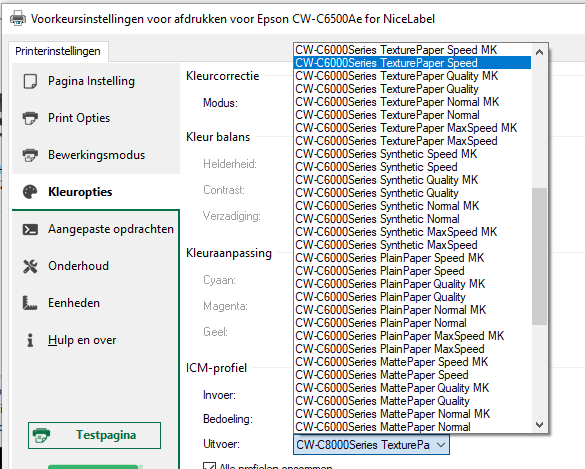Open Aangepaste opdrachten section
The image size is (585, 469).
(x=96, y=229)
